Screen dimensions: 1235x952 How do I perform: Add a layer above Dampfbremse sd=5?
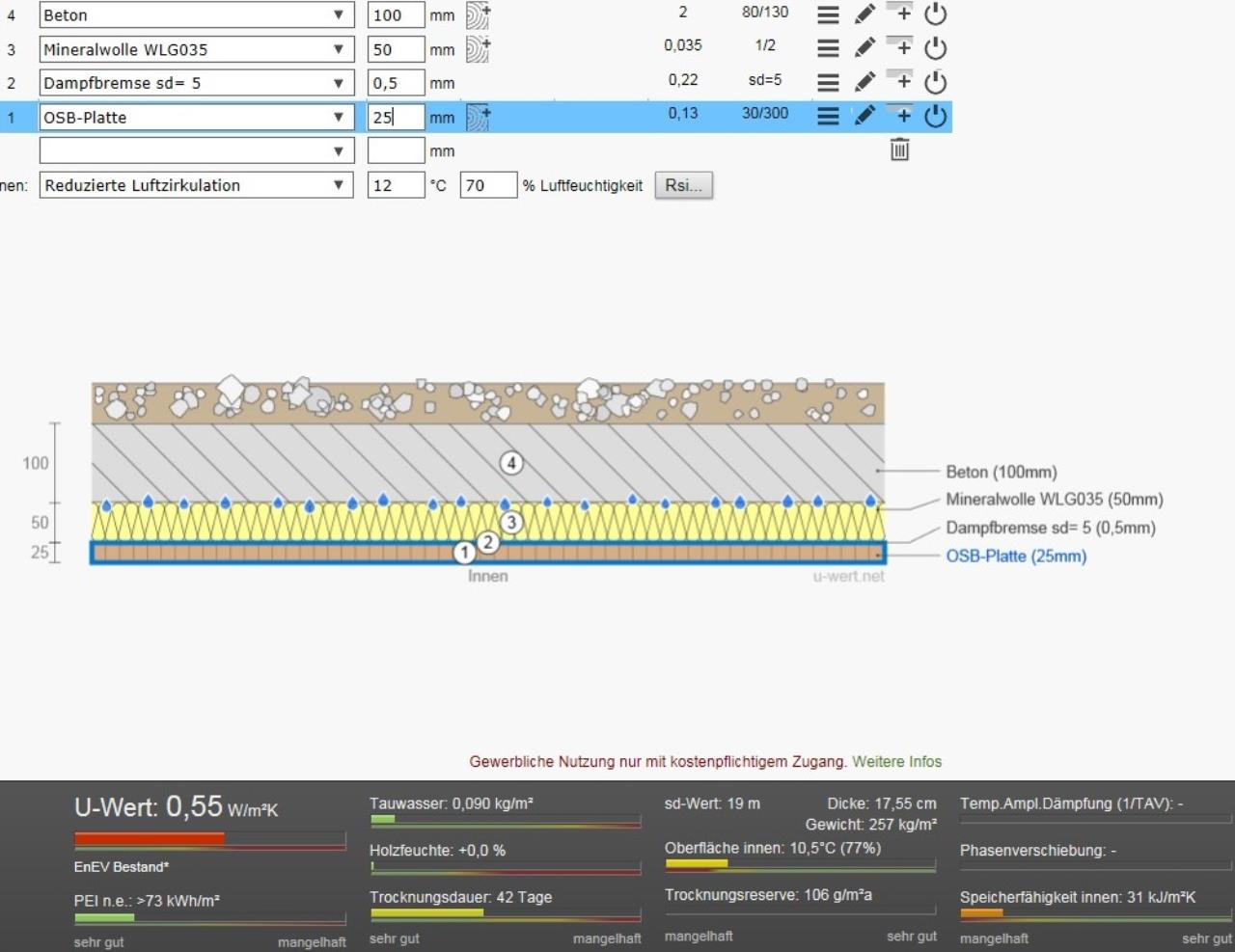click(899, 80)
